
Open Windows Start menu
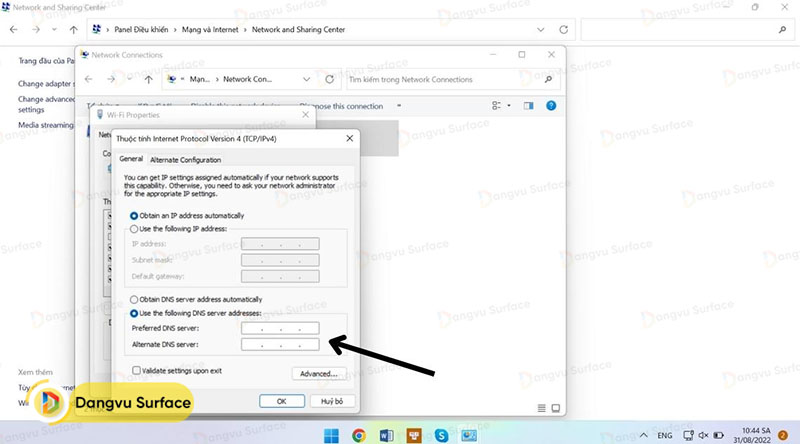tap(331, 435)
